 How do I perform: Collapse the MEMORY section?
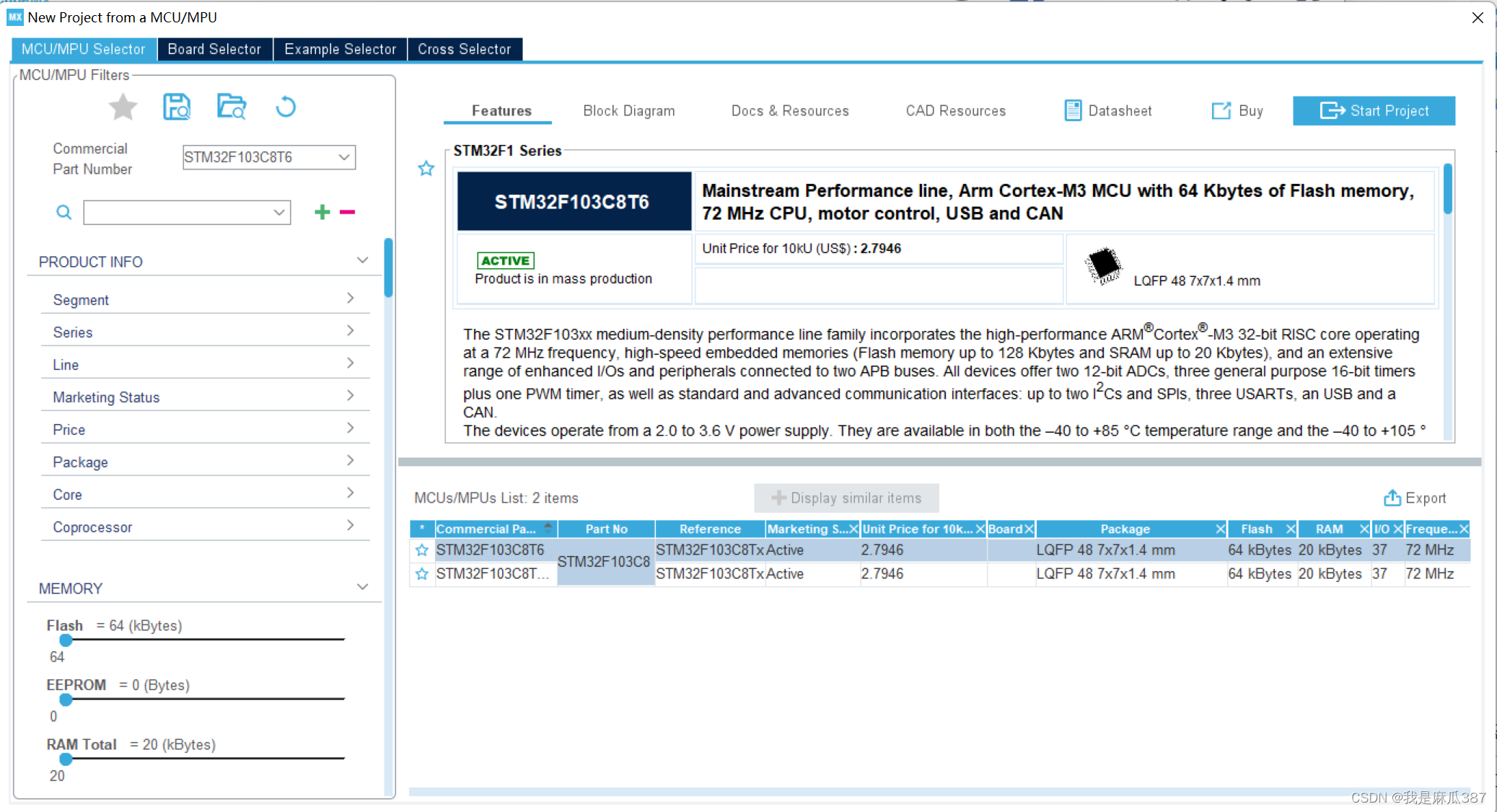(362, 588)
